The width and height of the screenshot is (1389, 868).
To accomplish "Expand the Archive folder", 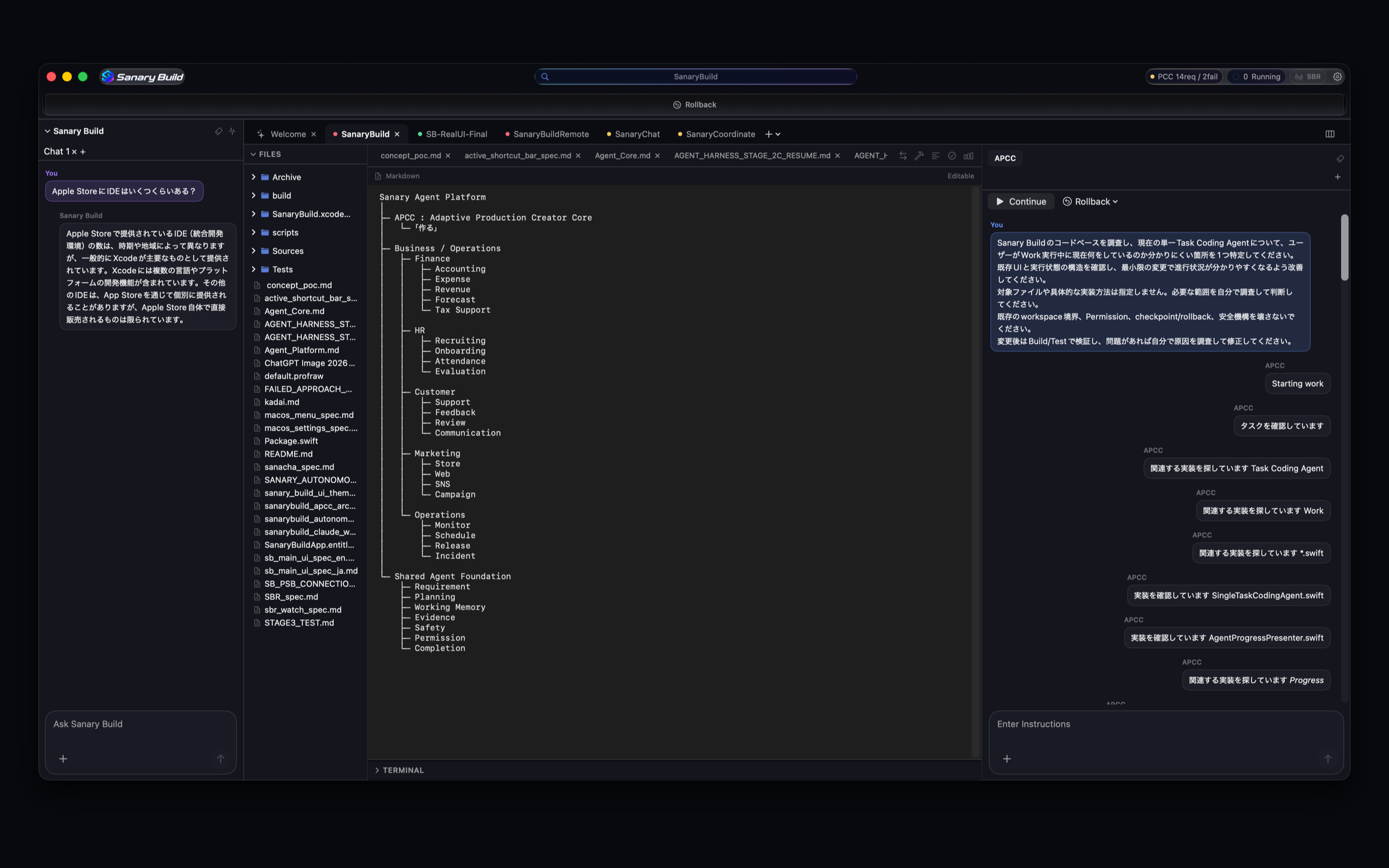I will 253,177.
